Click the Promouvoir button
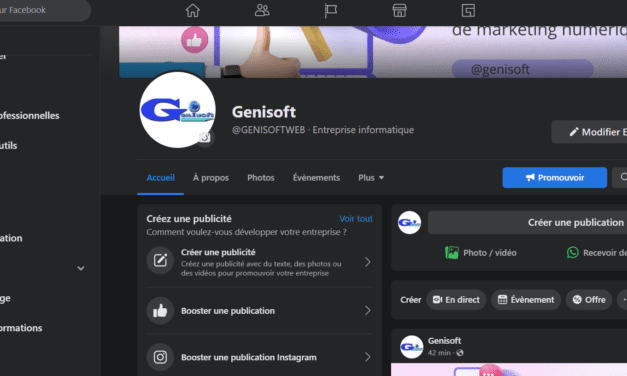Viewport: 627px width, 376px height. (555, 178)
